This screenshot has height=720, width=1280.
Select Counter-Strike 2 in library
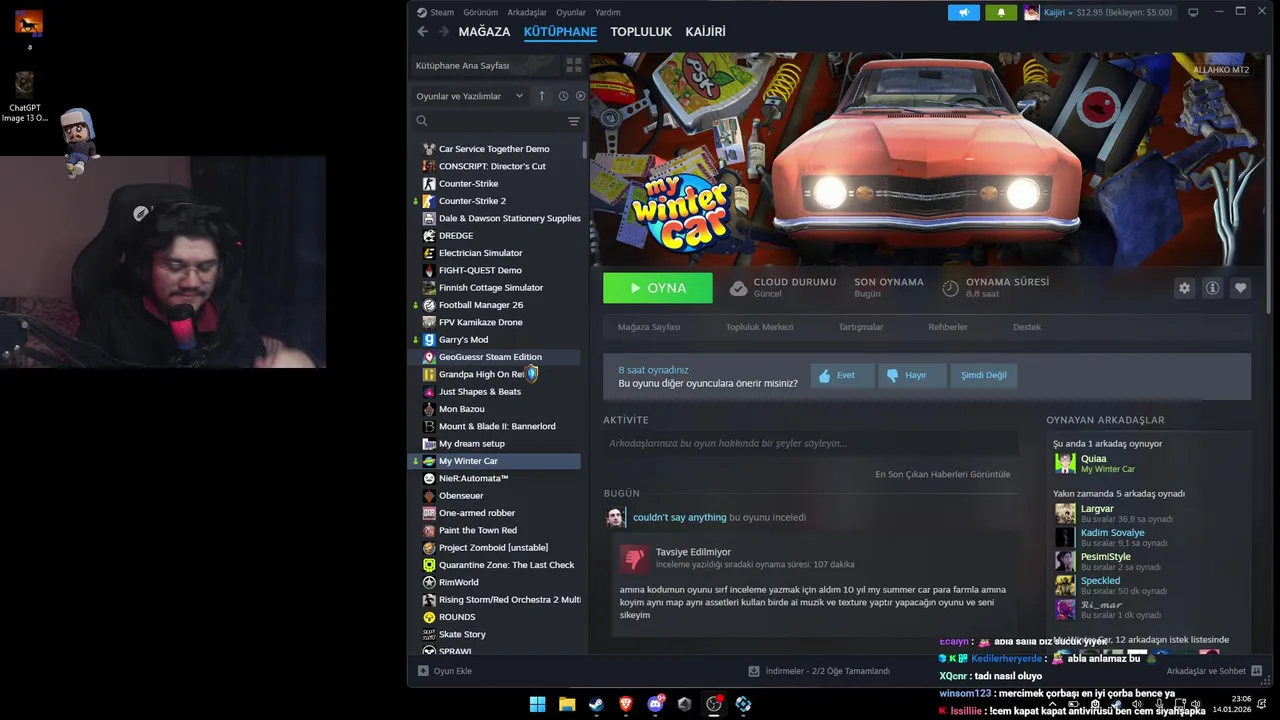(x=497, y=201)
